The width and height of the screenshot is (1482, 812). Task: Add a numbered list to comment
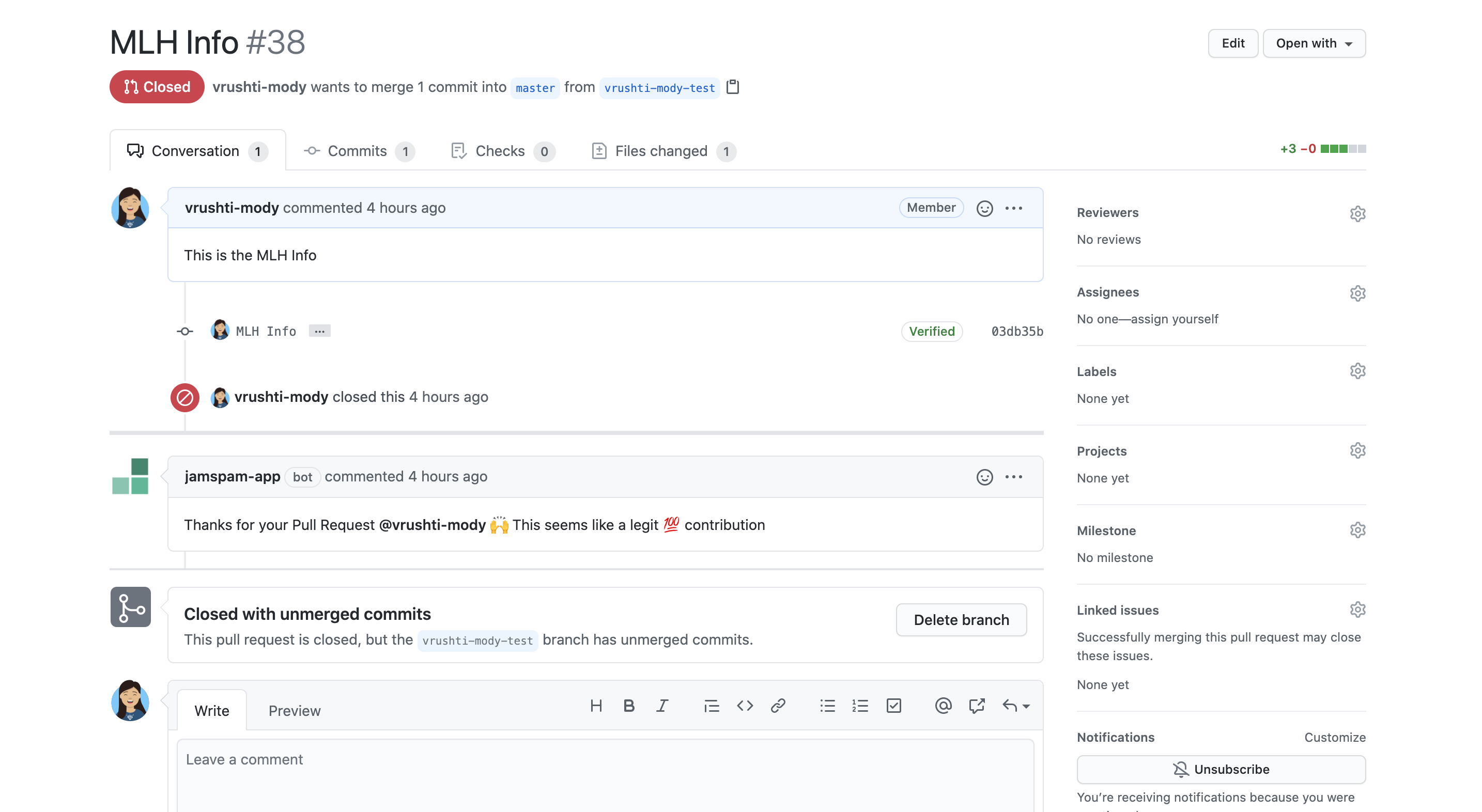[x=860, y=706]
